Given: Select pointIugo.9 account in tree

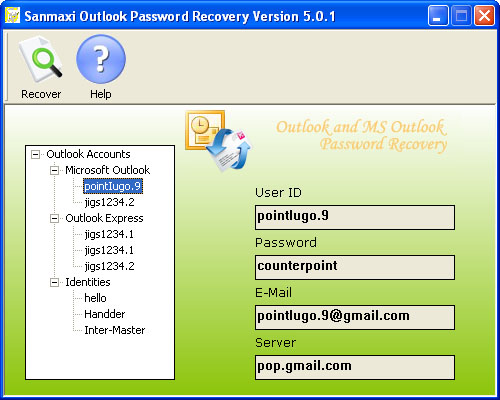Looking at the screenshot, I should 113,186.
